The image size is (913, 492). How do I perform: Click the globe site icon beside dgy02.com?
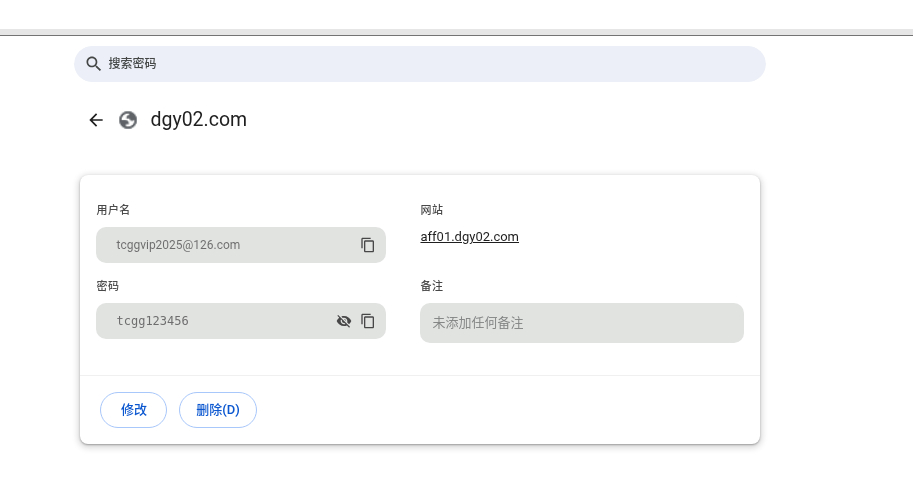point(128,120)
